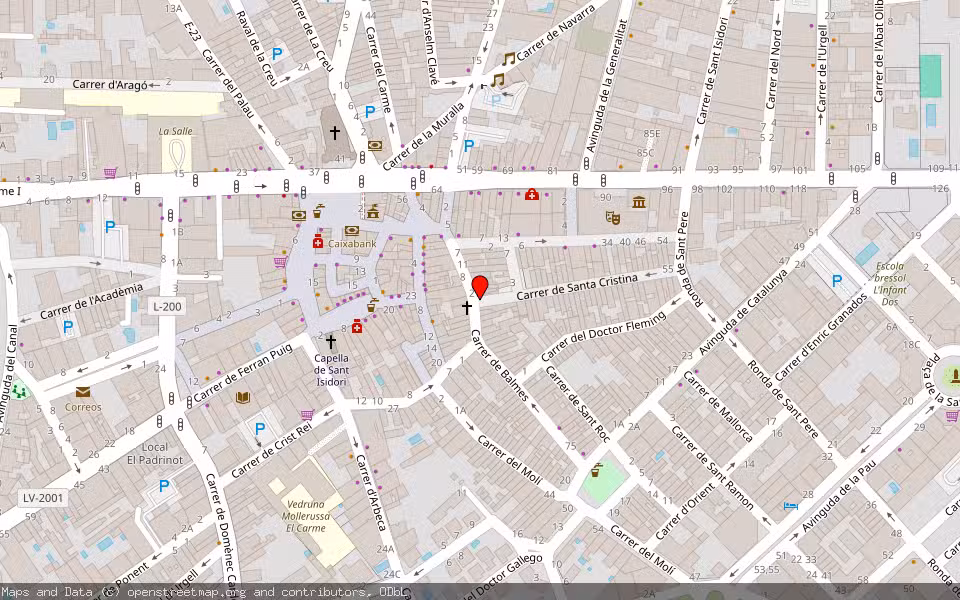The image size is (960, 600).
Task: Click the pharmacy icon left of the Caixabank label
Action: (x=317, y=241)
